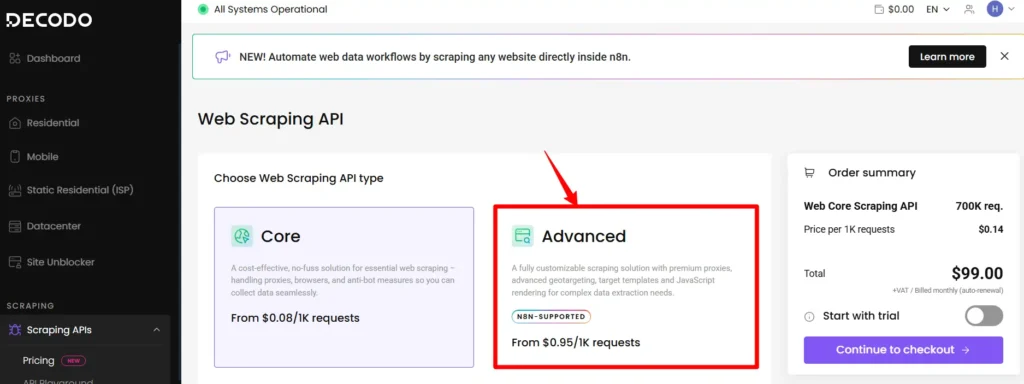Open All Systems Operational status

pyautogui.click(x=270, y=9)
